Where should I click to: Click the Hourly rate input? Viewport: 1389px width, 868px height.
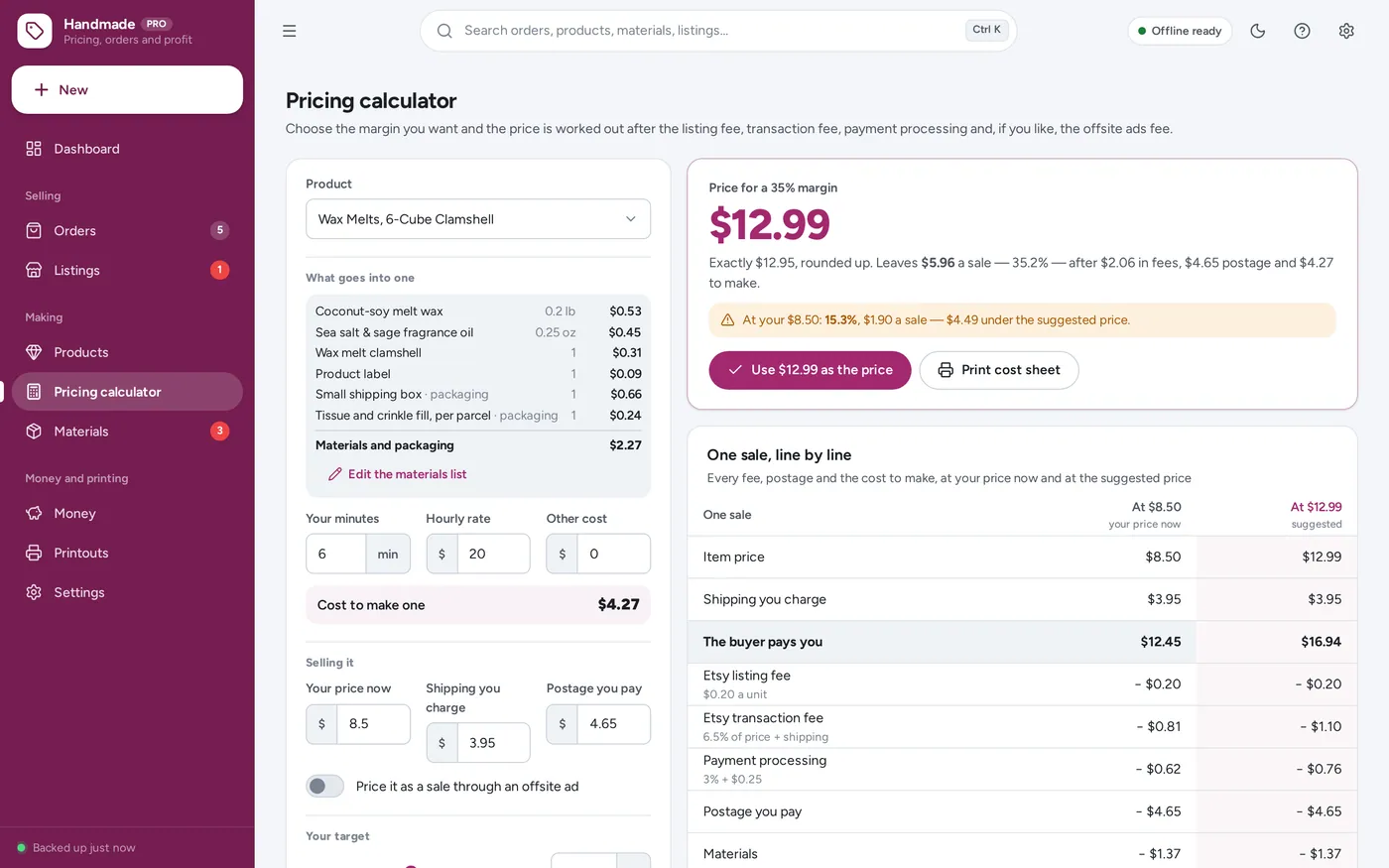[x=493, y=554]
